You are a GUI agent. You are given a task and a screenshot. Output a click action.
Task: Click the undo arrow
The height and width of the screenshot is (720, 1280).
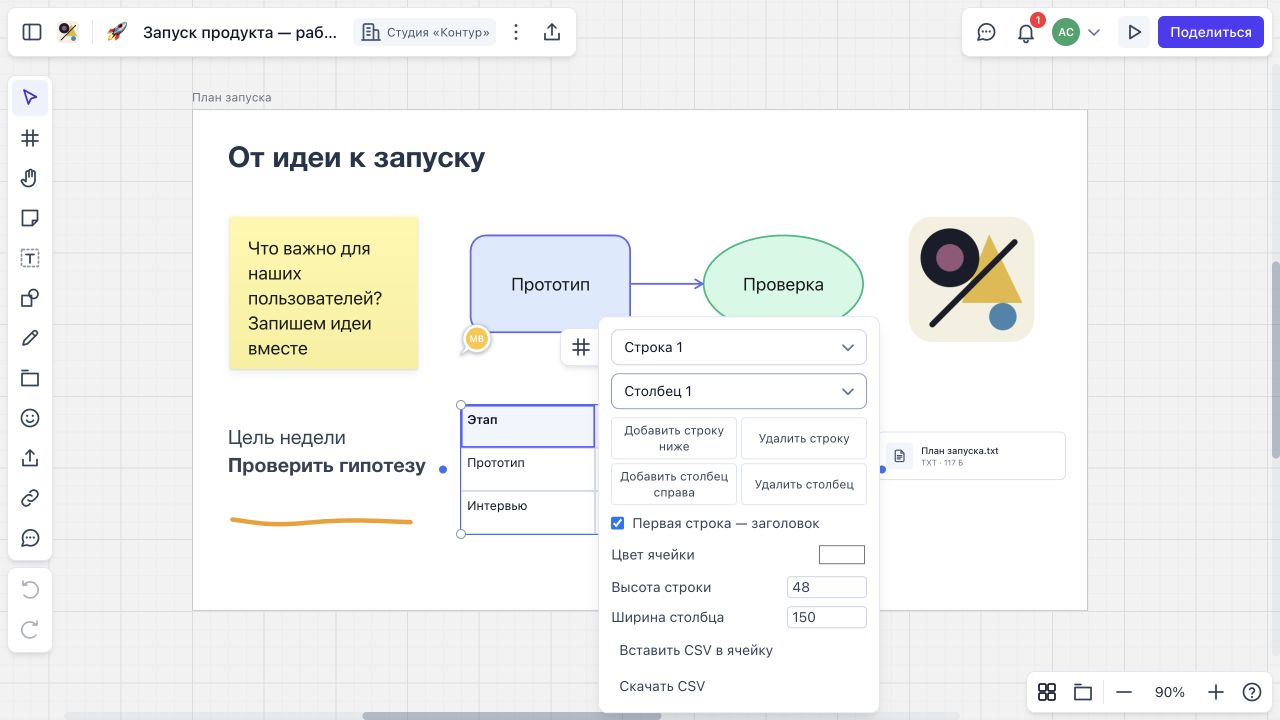click(30, 590)
